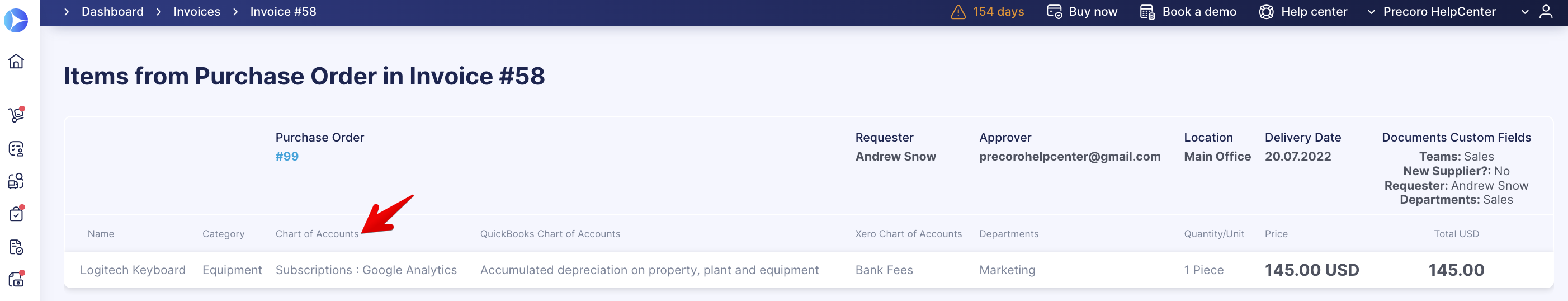Click the 154 days trial warning
Screen dimensions: 1568x301
986,12
